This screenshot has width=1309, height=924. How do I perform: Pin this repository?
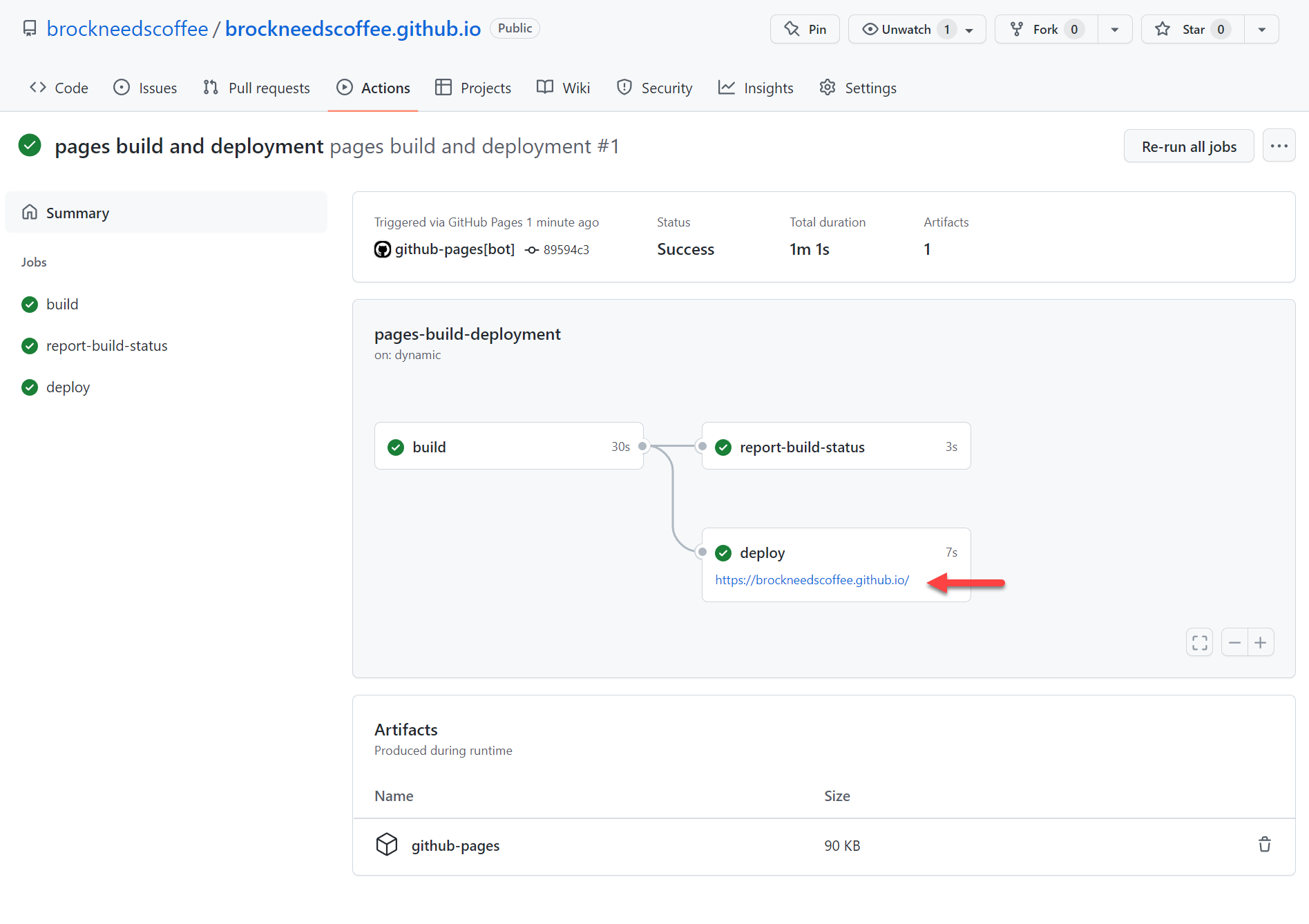[x=805, y=29]
